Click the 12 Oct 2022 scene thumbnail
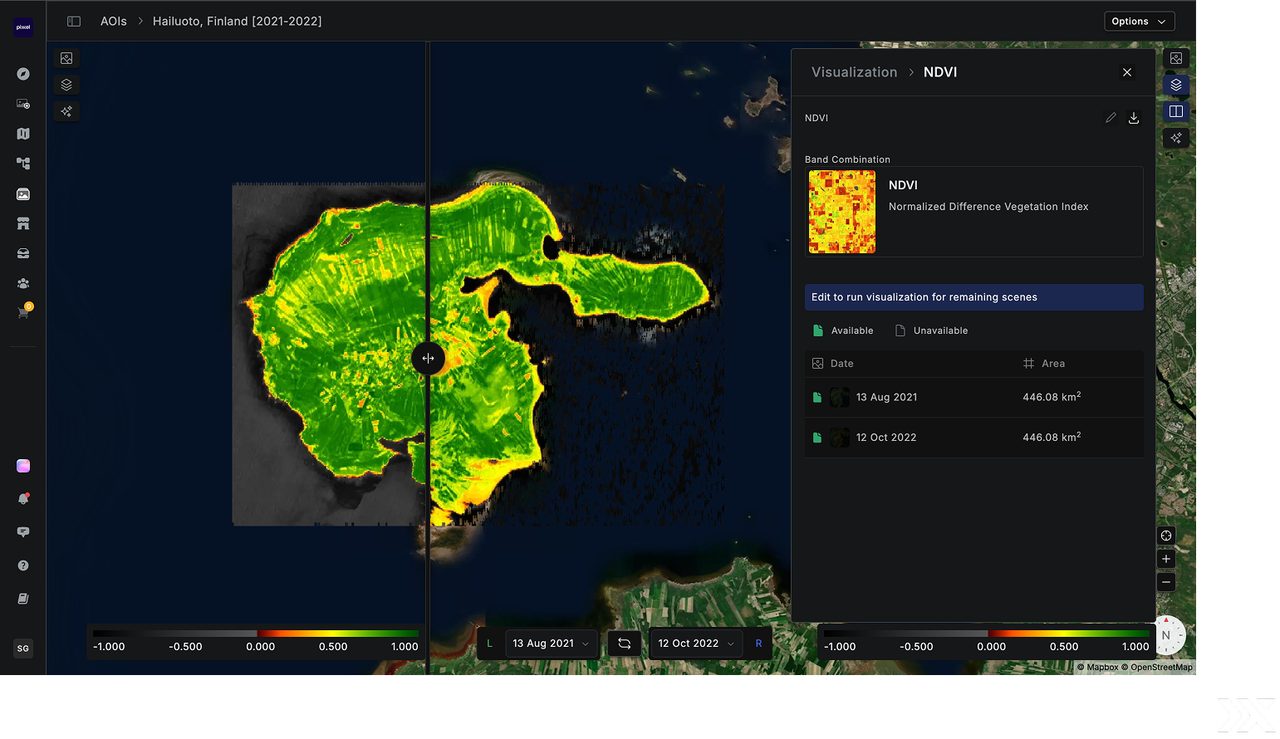The width and height of the screenshot is (1280, 739). (x=839, y=437)
